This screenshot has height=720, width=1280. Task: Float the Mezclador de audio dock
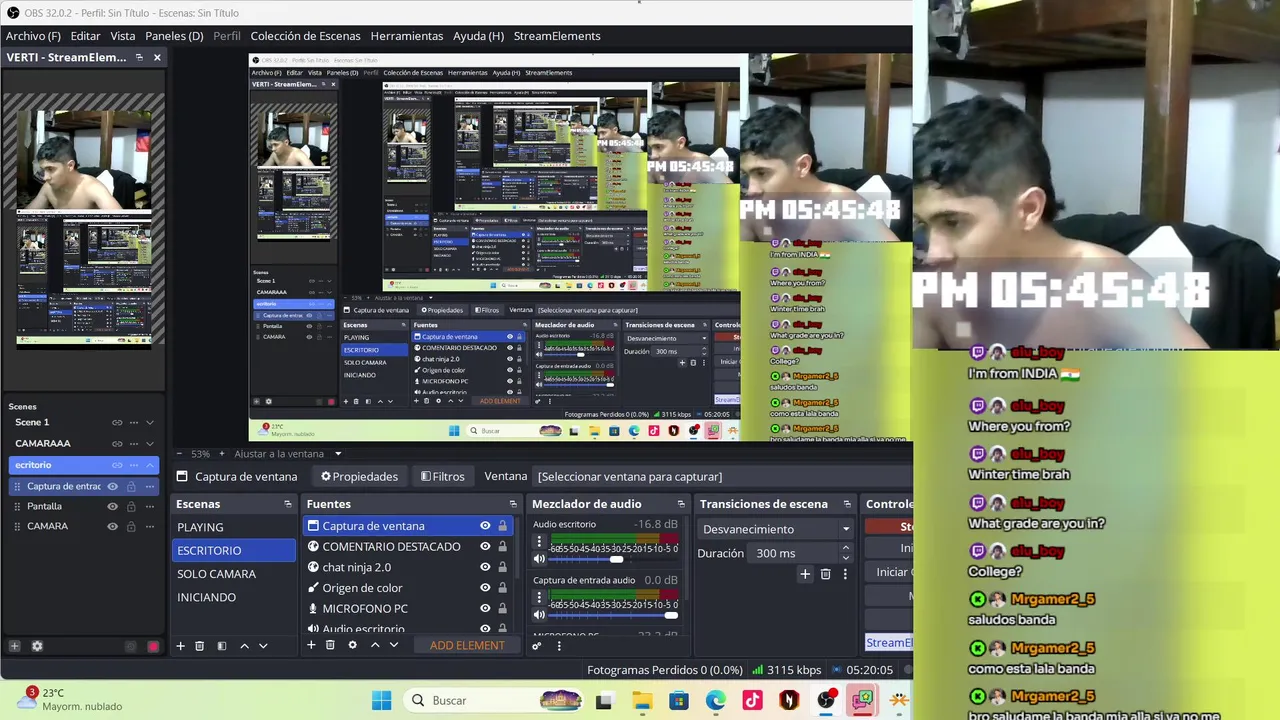tap(681, 504)
